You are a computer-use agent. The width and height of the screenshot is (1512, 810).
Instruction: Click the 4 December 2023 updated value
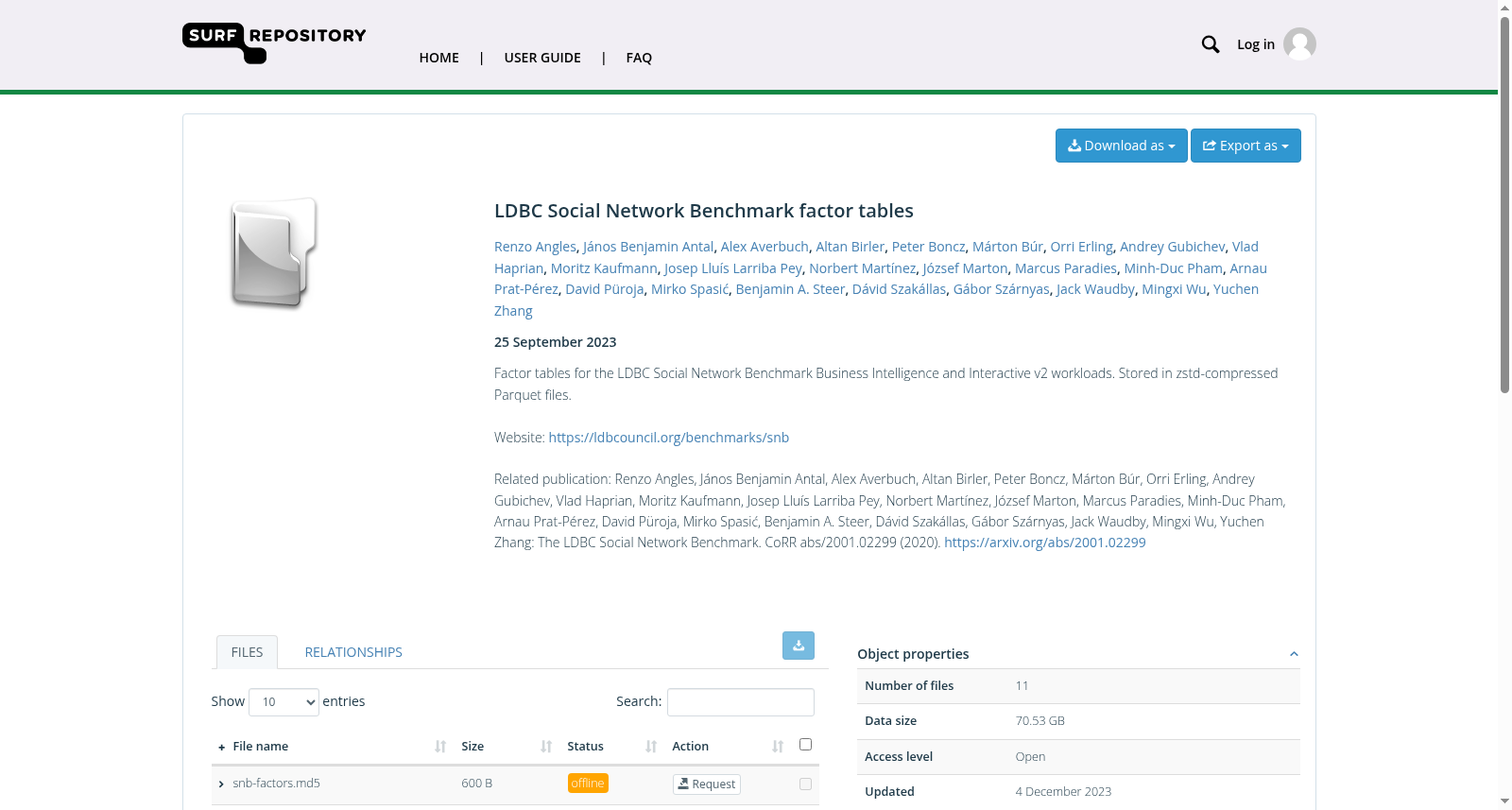1063,792
